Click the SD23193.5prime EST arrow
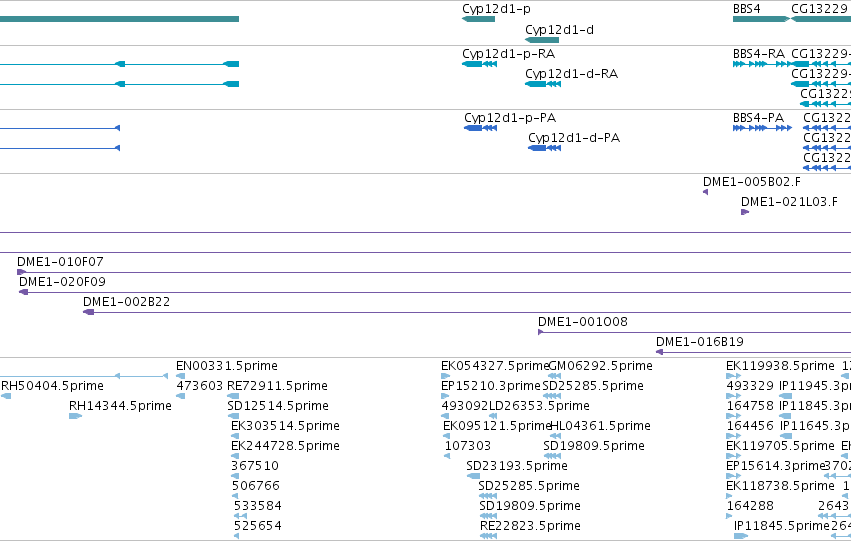The width and height of the screenshot is (851, 541). pyautogui.click(x=473, y=476)
